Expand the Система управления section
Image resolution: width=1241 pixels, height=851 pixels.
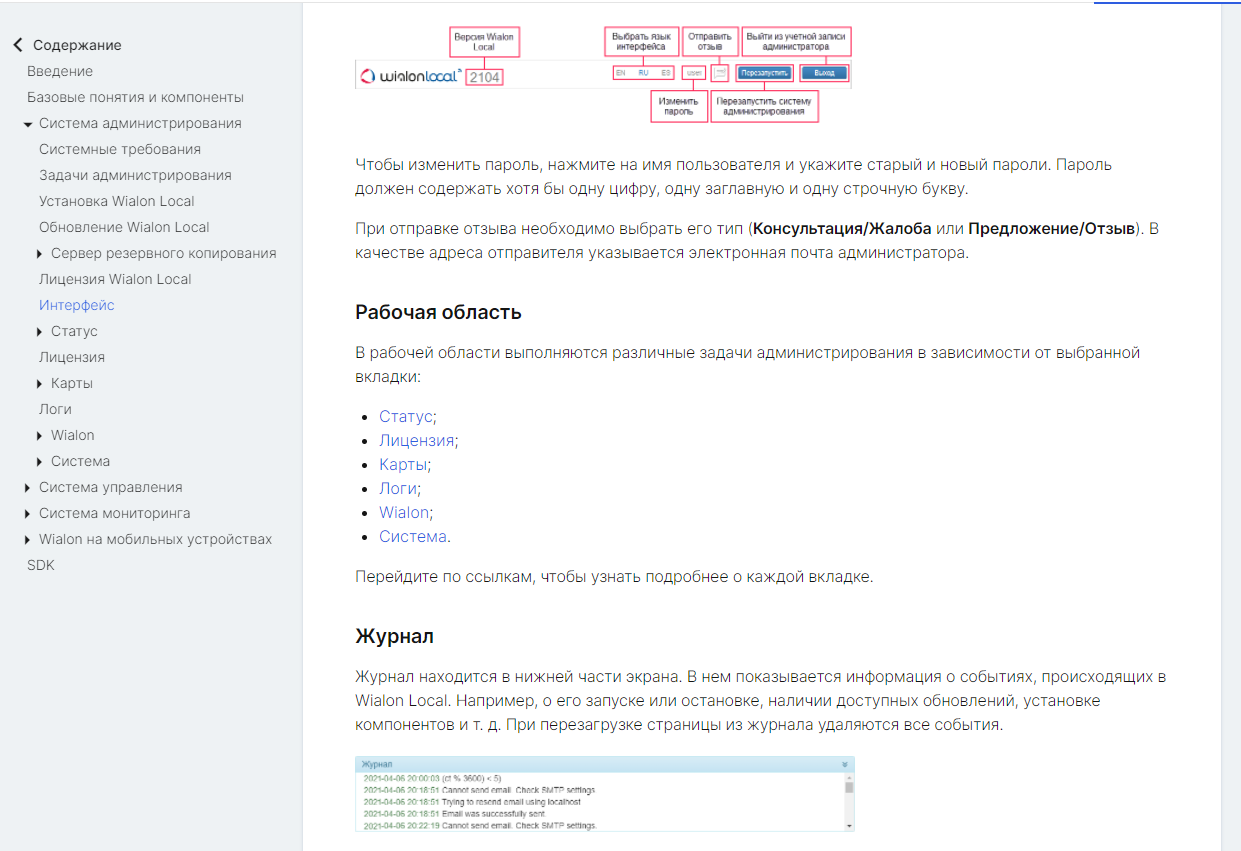28,488
